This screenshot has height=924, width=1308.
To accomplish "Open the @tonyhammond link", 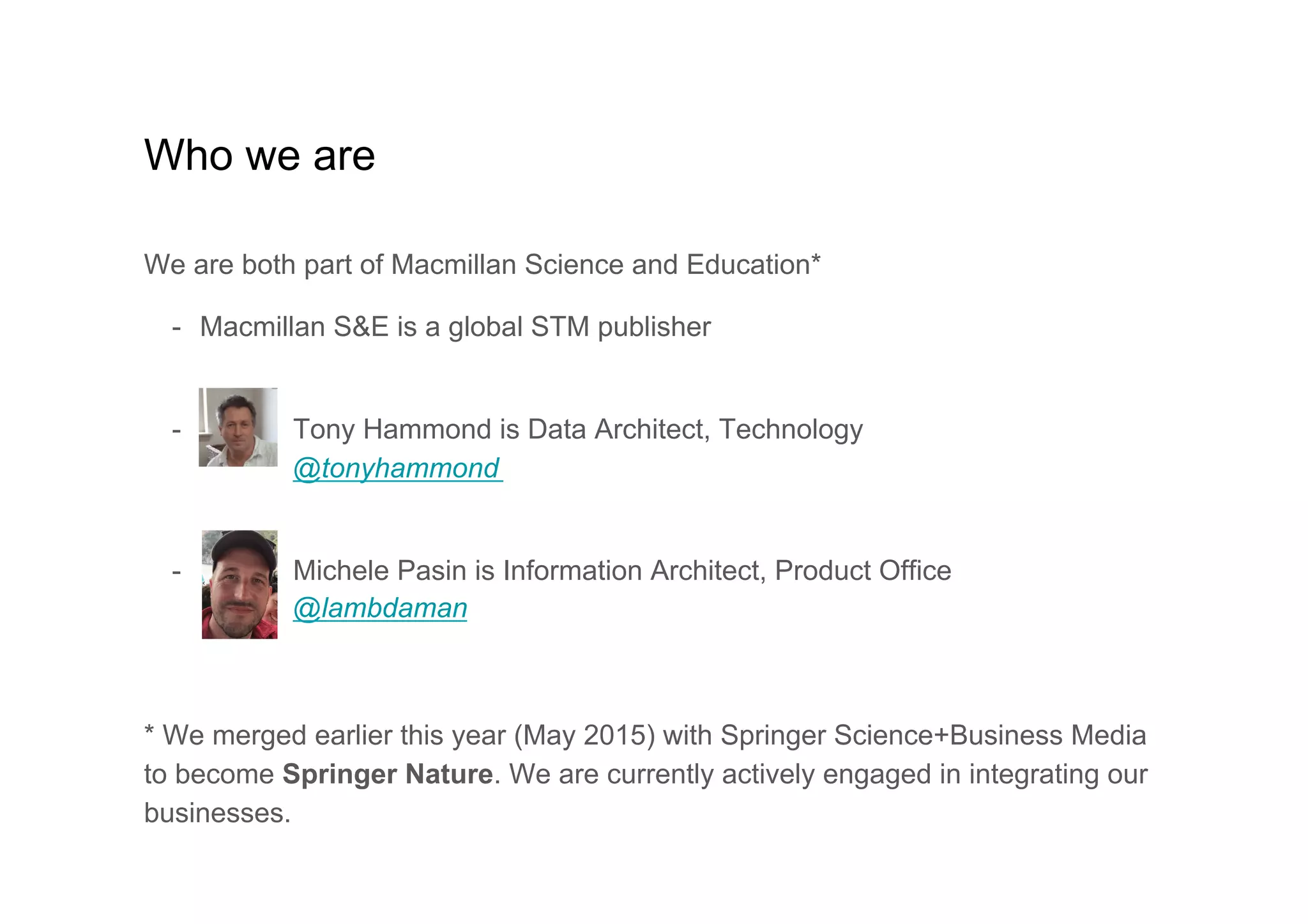I will [x=397, y=469].
